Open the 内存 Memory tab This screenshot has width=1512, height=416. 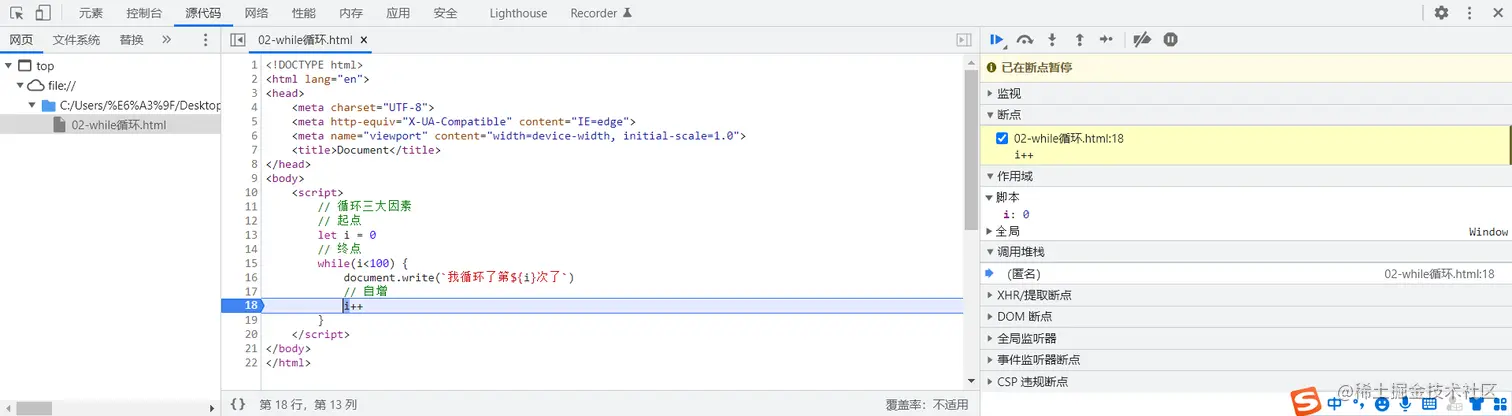pyautogui.click(x=351, y=13)
